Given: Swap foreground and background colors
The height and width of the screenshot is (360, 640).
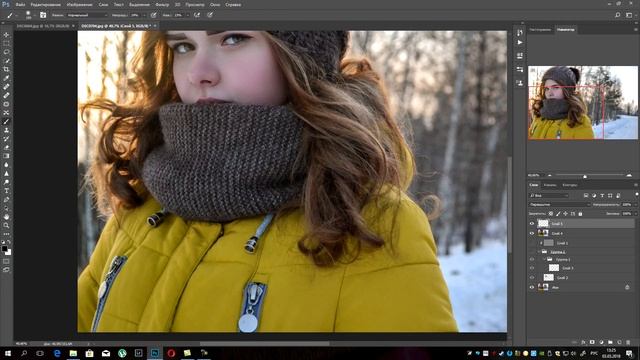Looking at the screenshot, I should (x=9, y=242).
